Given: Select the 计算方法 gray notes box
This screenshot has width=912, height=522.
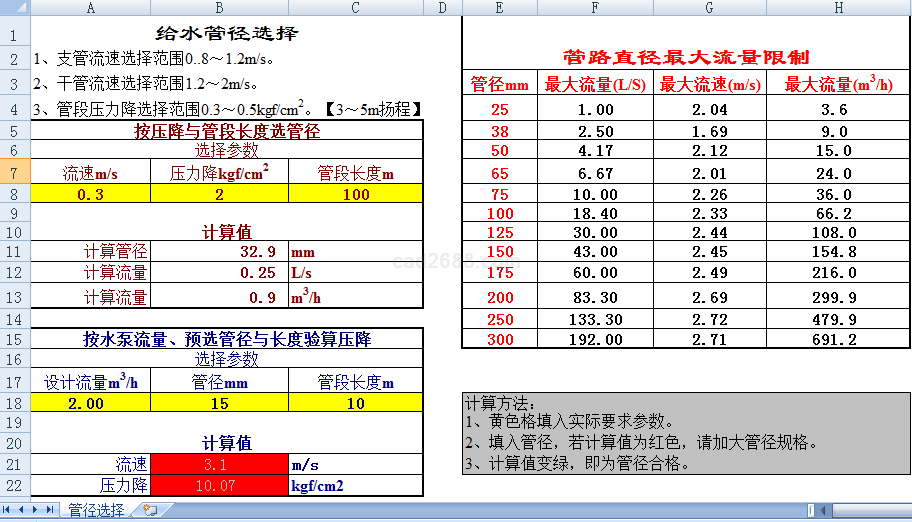Looking at the screenshot, I should pos(686,433).
